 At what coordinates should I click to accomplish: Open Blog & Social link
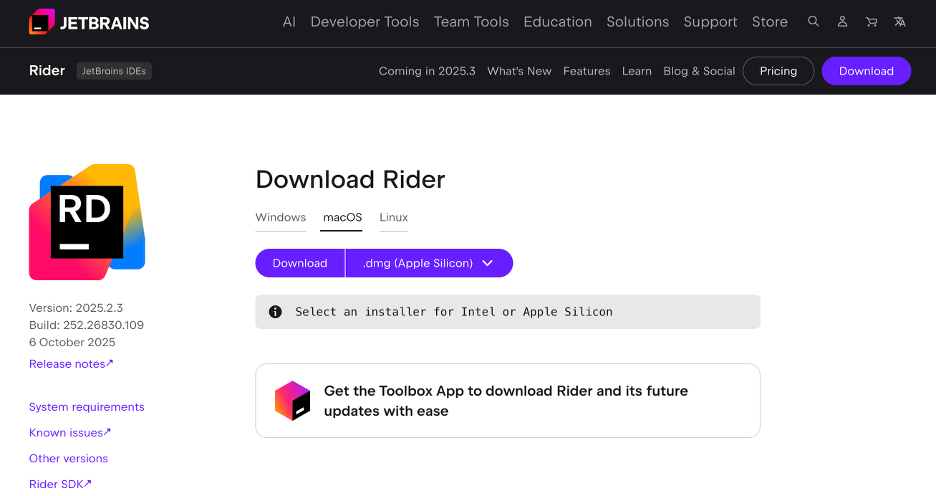tap(699, 71)
